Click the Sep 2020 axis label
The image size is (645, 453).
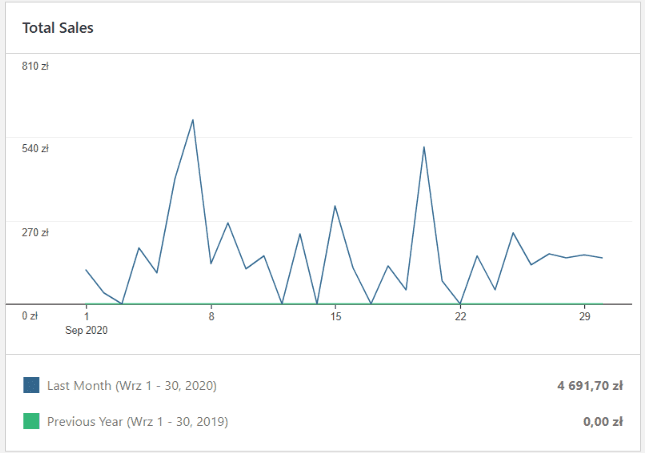point(87,329)
